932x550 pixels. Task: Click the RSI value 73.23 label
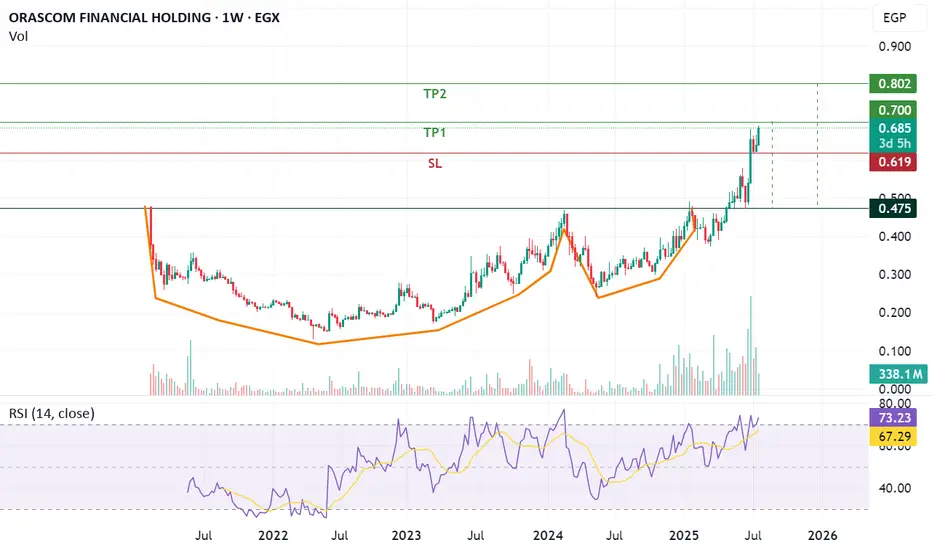pos(893,417)
